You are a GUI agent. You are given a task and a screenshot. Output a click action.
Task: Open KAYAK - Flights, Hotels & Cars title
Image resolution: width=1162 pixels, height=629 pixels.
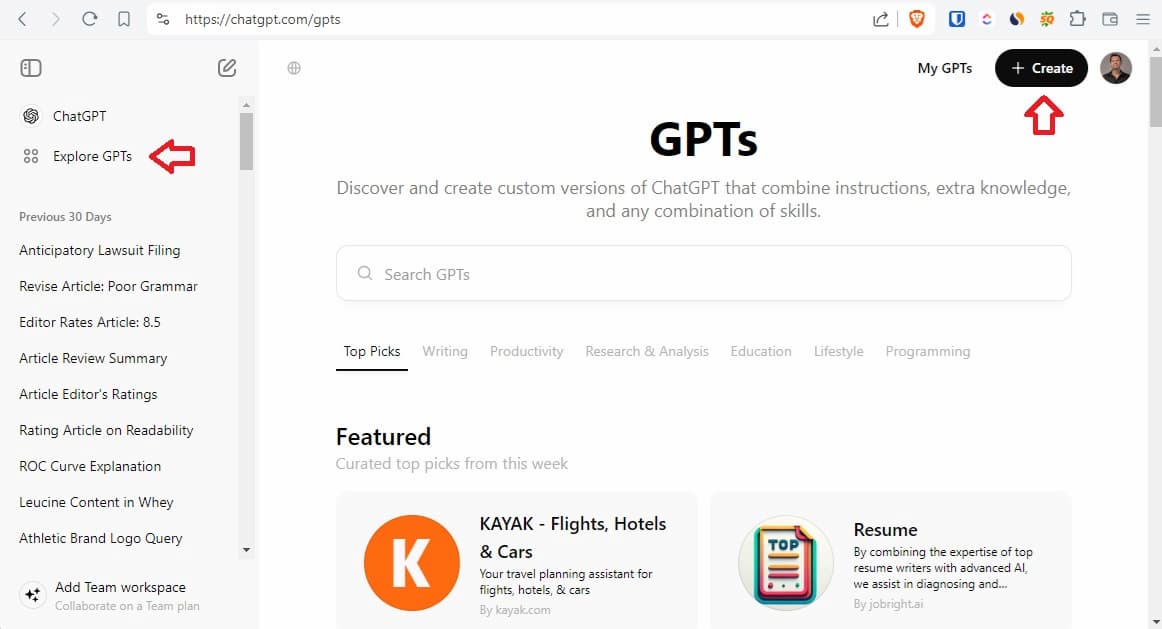(x=573, y=538)
